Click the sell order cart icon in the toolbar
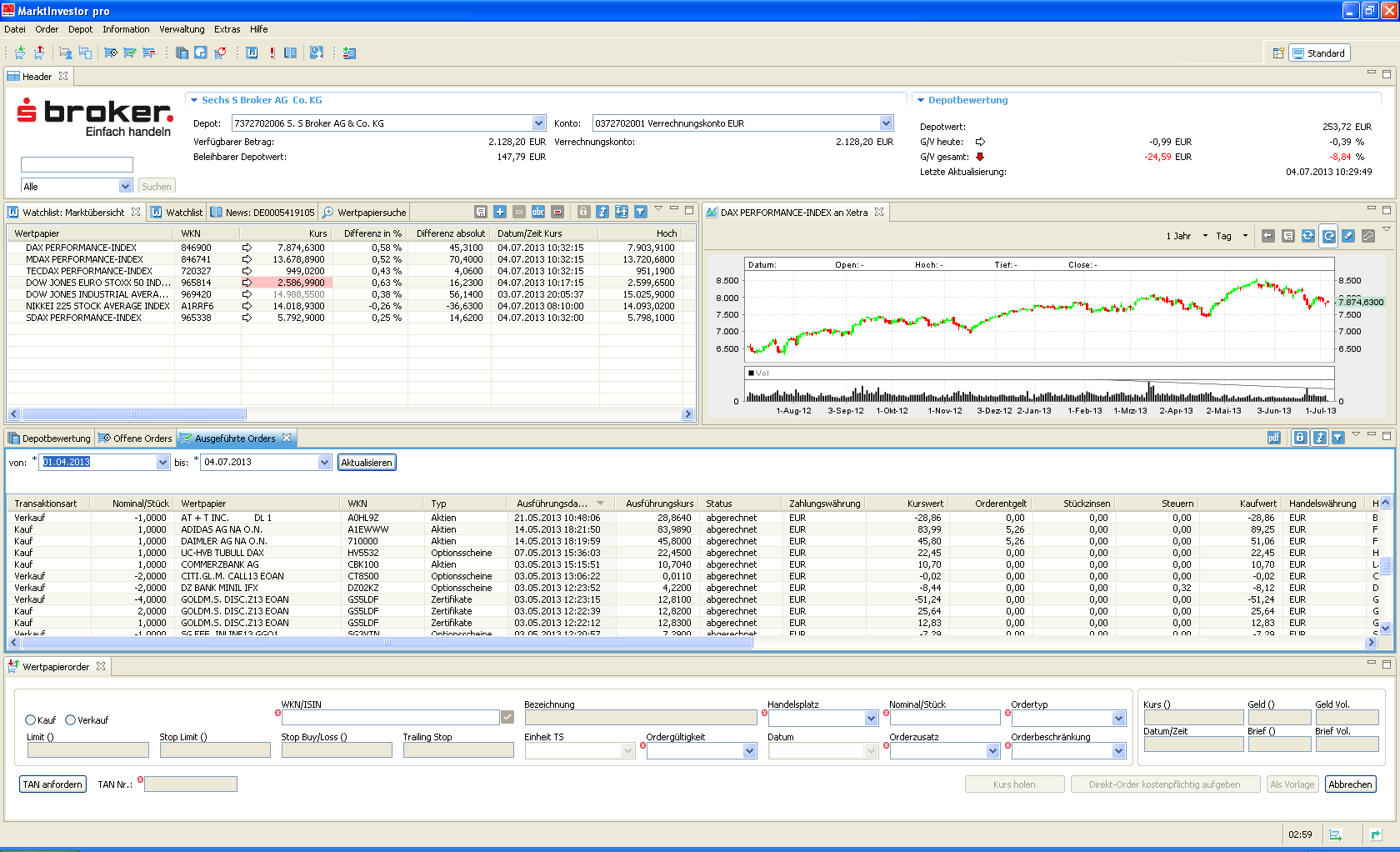1400x852 pixels. [39, 53]
